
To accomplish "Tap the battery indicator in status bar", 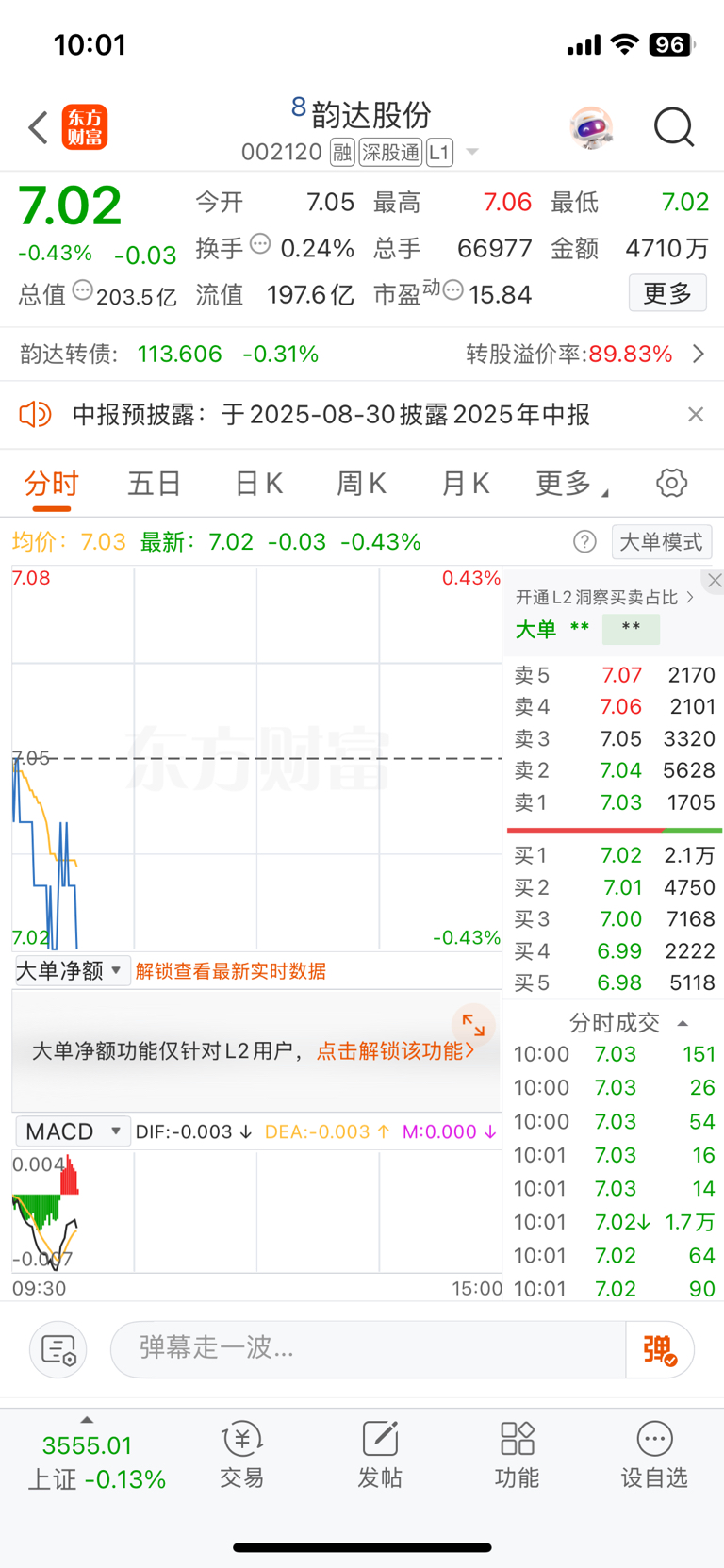I will click(672, 44).
